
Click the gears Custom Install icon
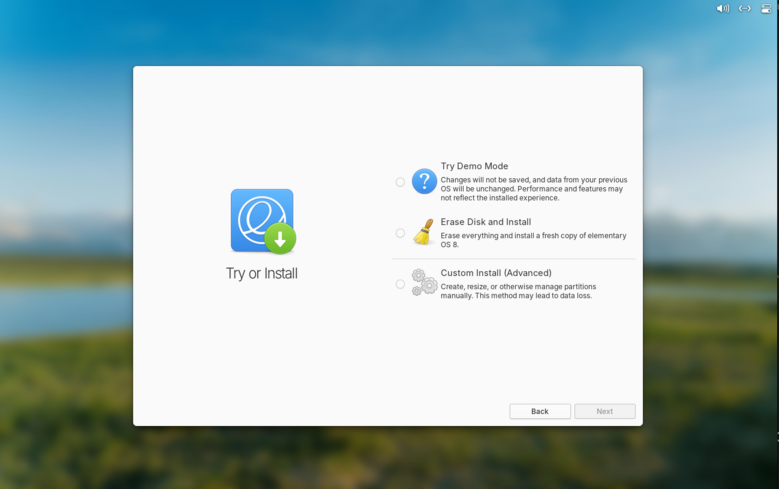[424, 283]
